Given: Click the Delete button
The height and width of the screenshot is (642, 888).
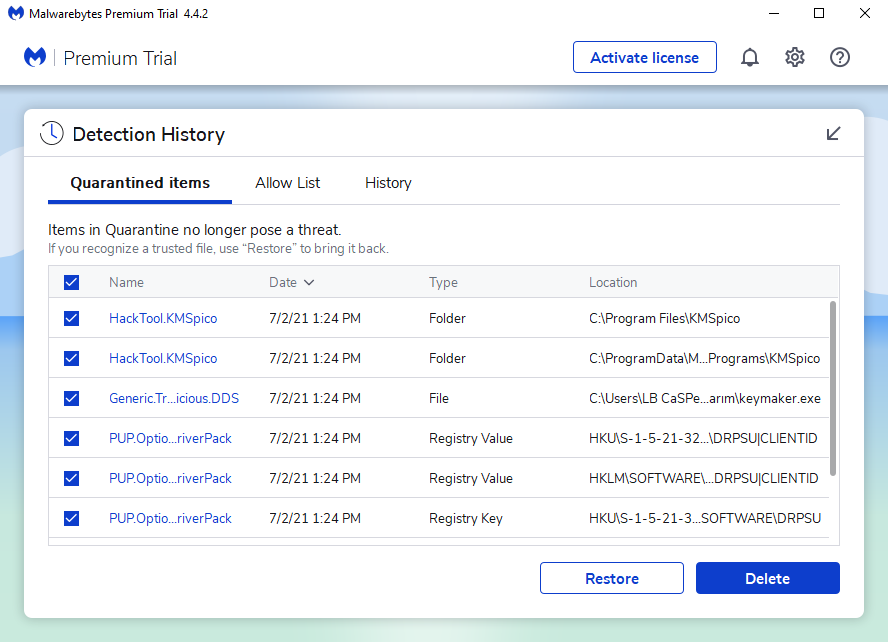Looking at the screenshot, I should point(767,578).
